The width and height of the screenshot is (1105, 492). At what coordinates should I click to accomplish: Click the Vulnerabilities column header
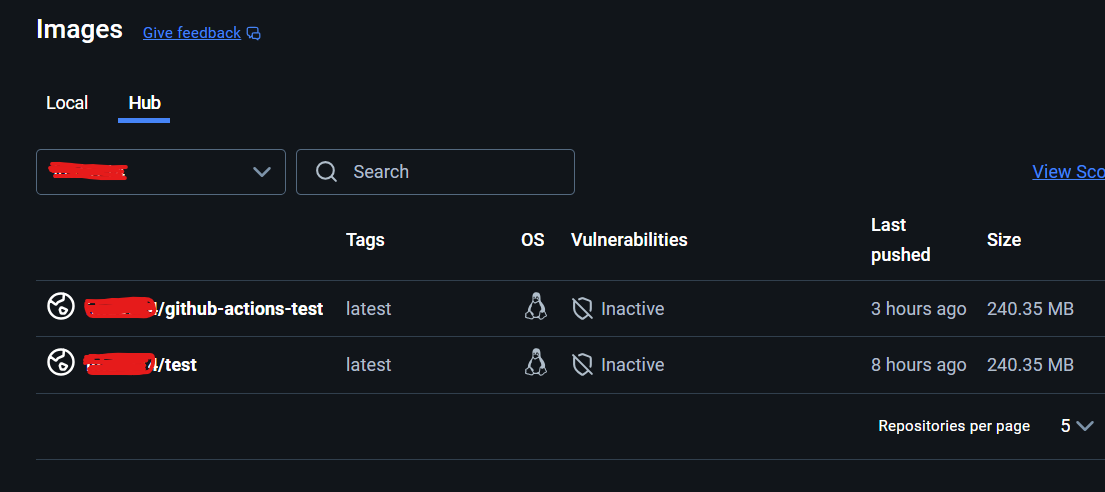pyautogui.click(x=629, y=240)
